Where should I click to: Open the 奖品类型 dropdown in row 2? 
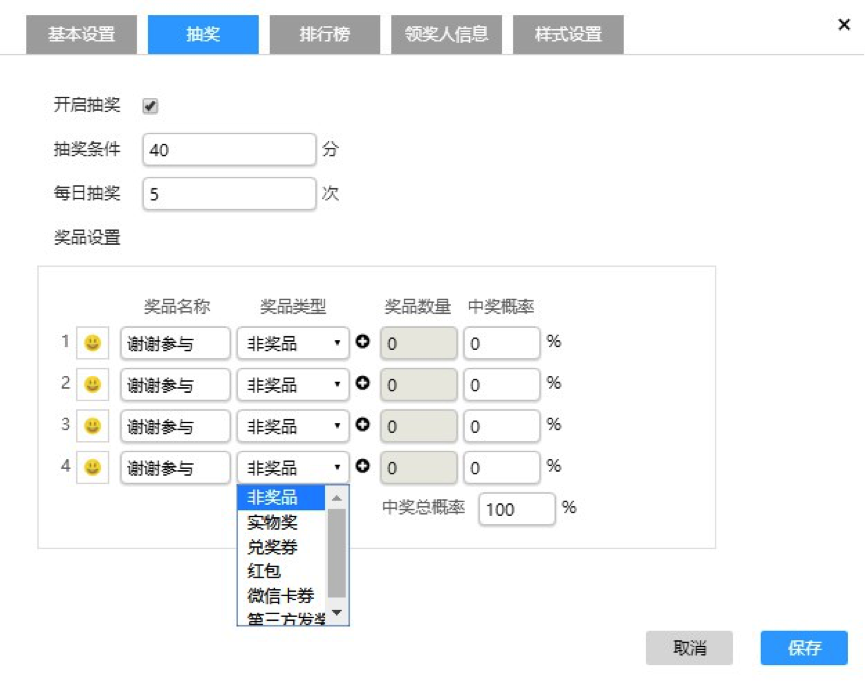point(293,385)
